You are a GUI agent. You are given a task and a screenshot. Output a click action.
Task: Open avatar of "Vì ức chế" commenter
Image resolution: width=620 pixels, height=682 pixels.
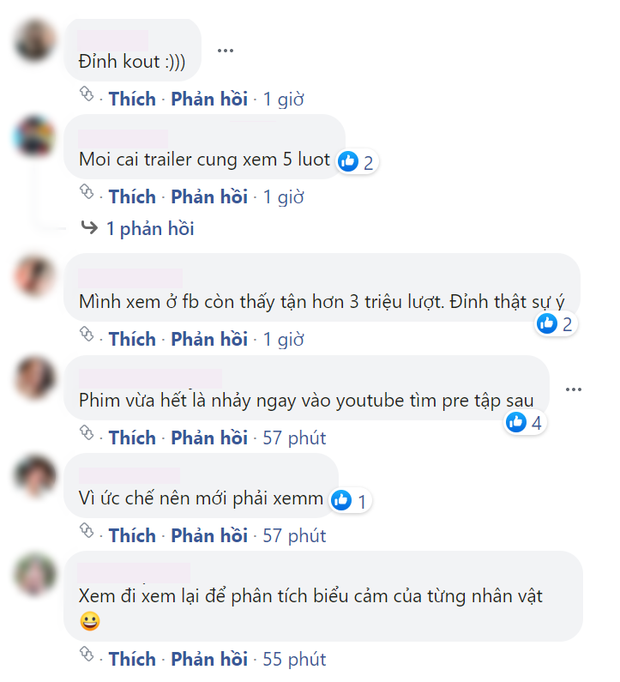(35, 477)
